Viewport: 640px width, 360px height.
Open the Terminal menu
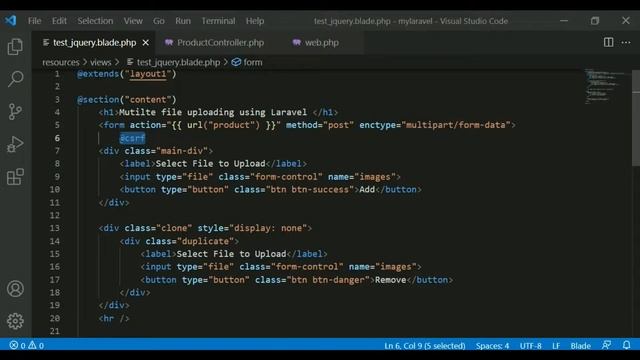click(x=218, y=21)
